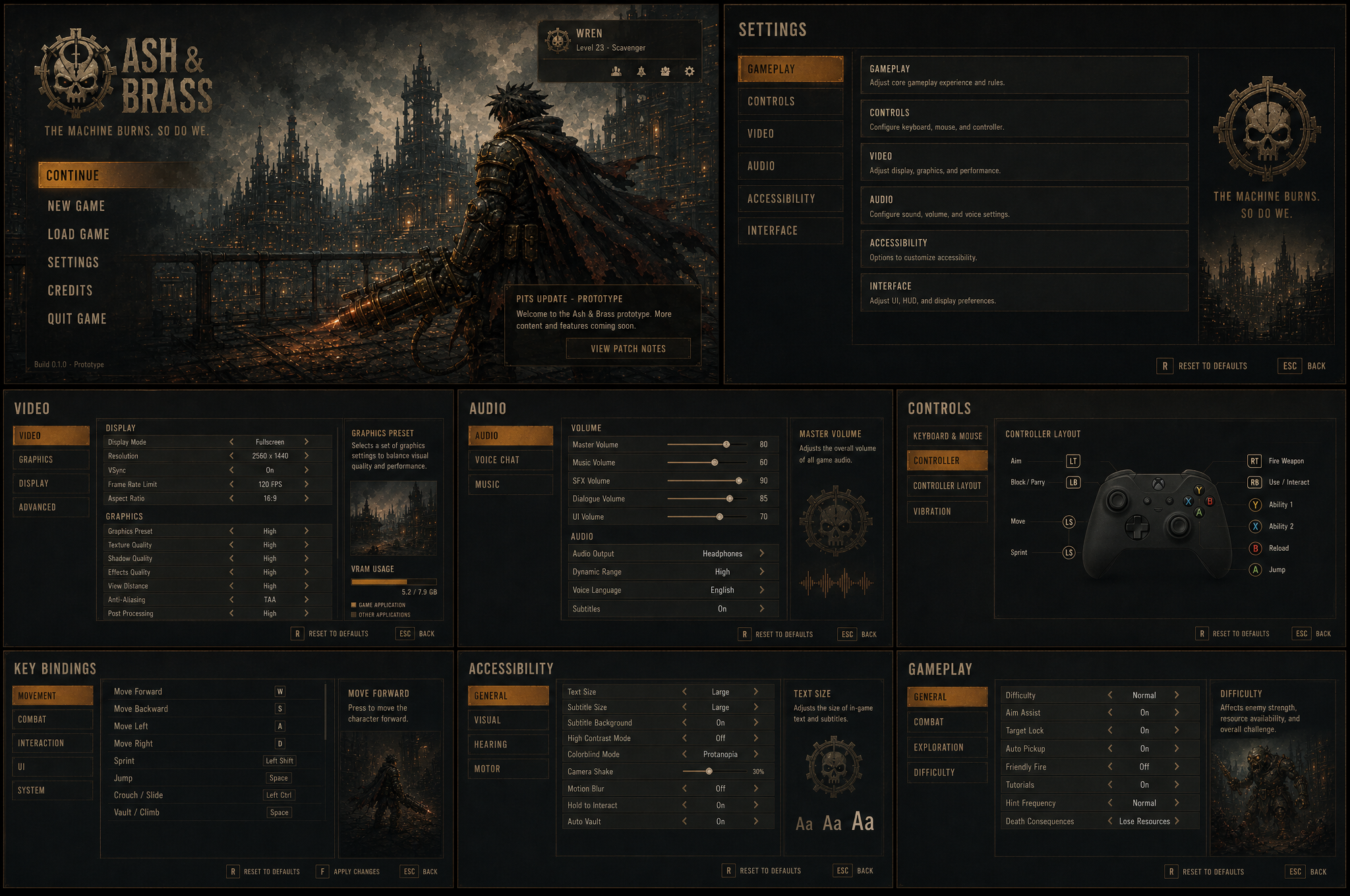Click Load Game on the main menu
The width and height of the screenshot is (1350, 896).
[x=78, y=235]
